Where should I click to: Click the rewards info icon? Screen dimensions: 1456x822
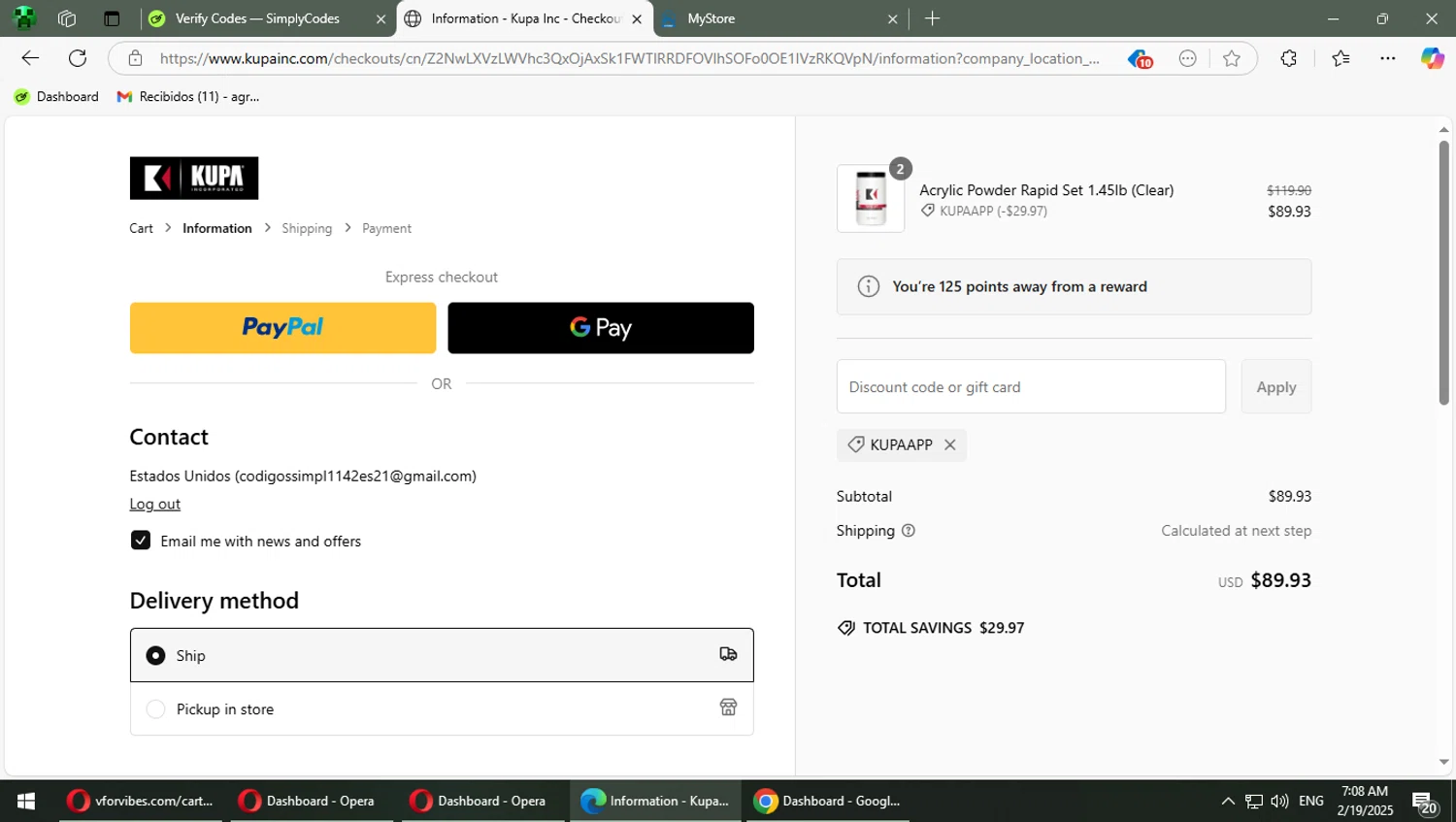[869, 286]
